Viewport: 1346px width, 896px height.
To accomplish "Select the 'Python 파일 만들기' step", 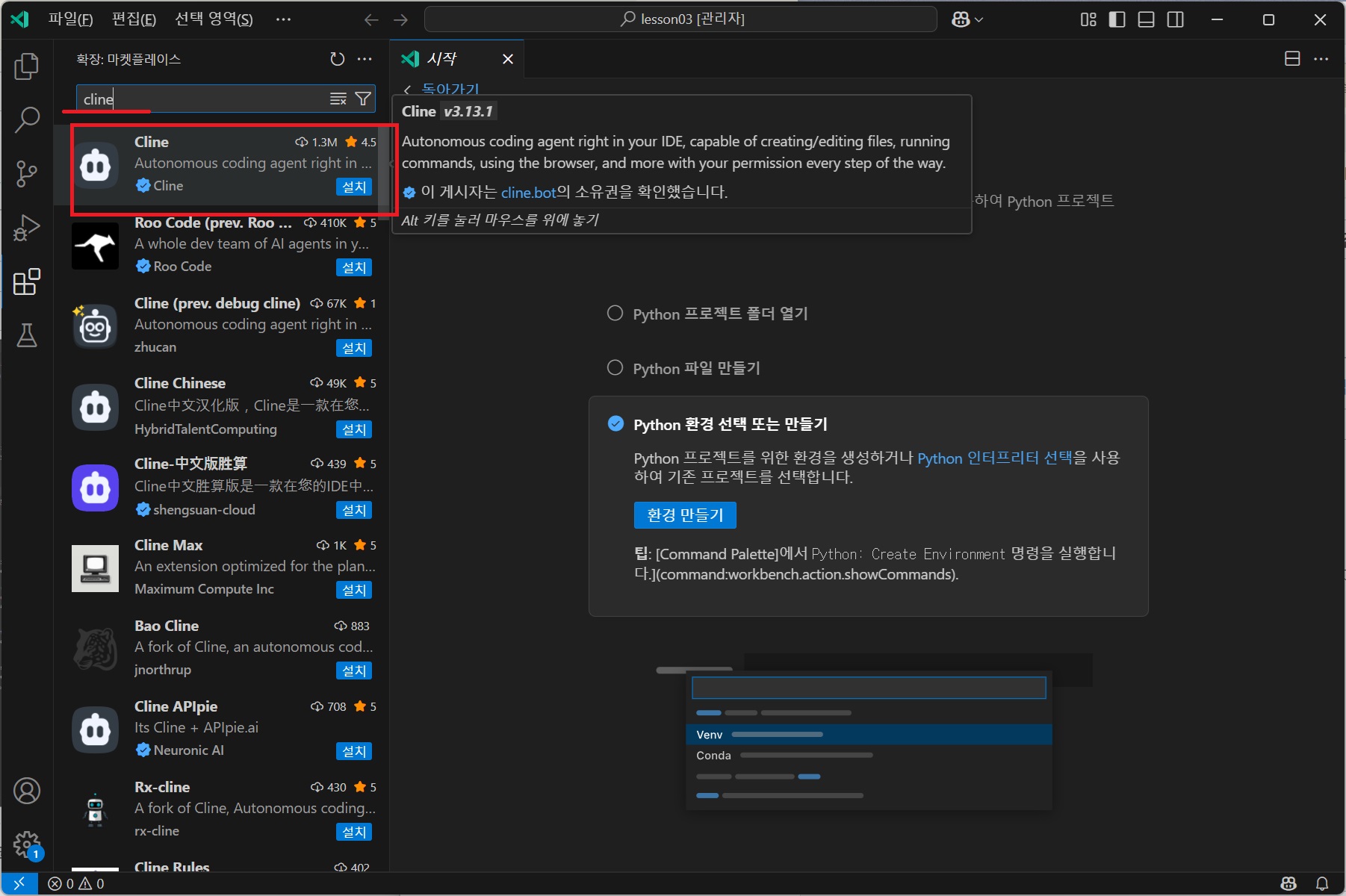I will click(x=615, y=368).
